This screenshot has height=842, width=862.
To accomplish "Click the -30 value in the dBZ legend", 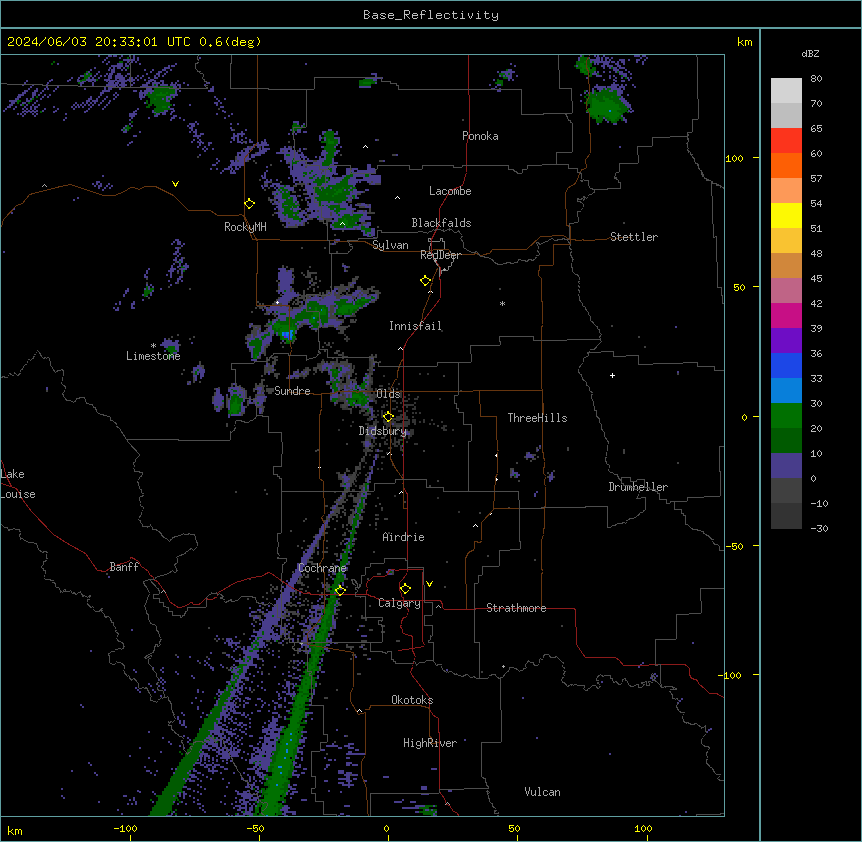I will (819, 528).
